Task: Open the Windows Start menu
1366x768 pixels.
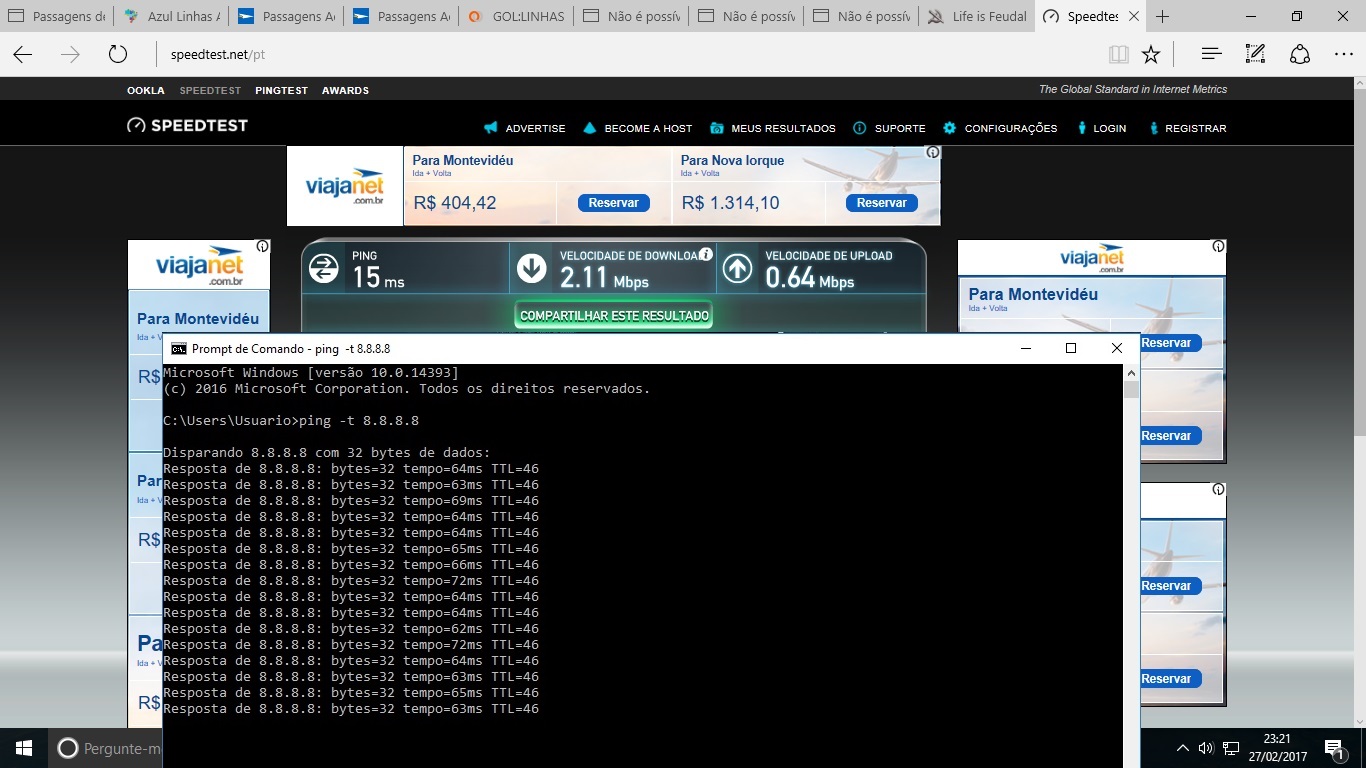Action: 24,748
